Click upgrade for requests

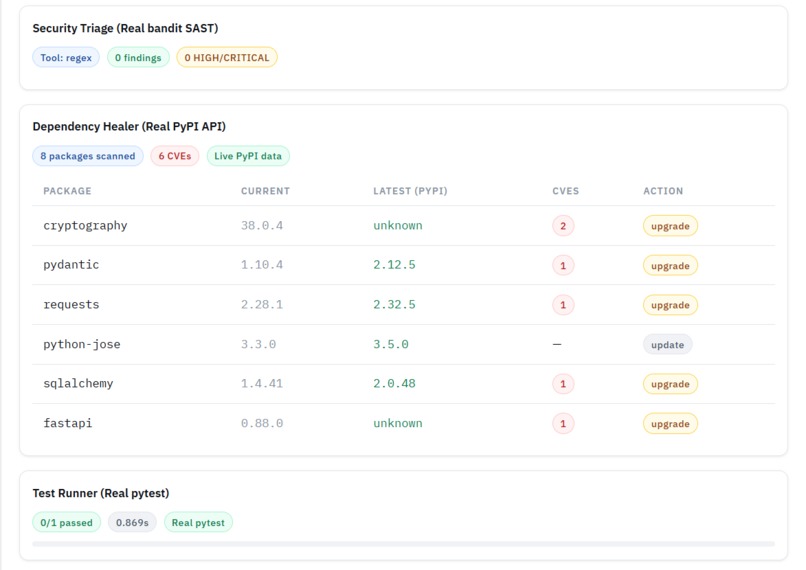point(670,305)
